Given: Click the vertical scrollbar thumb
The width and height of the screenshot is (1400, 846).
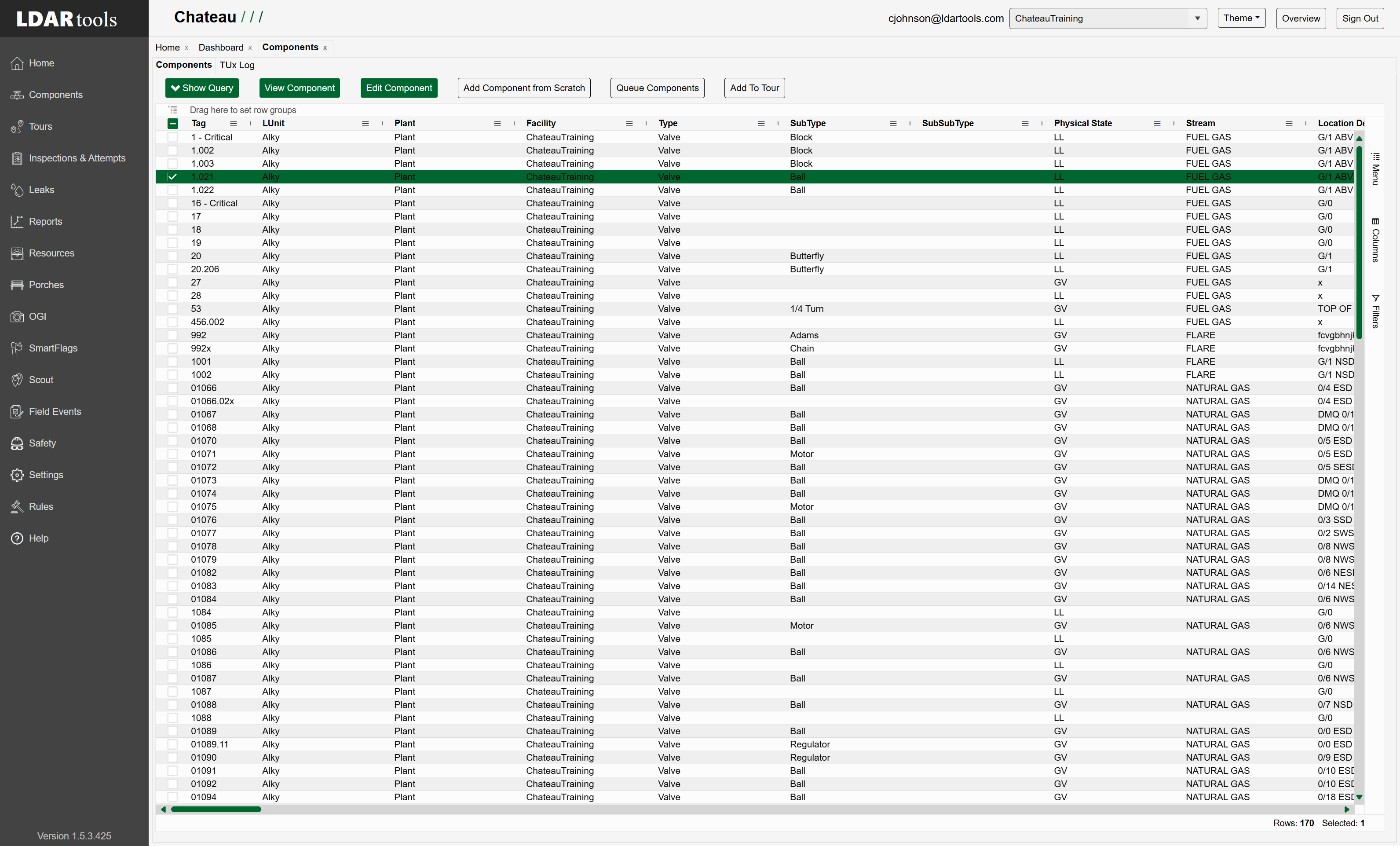Looking at the screenshot, I should click(1359, 242).
